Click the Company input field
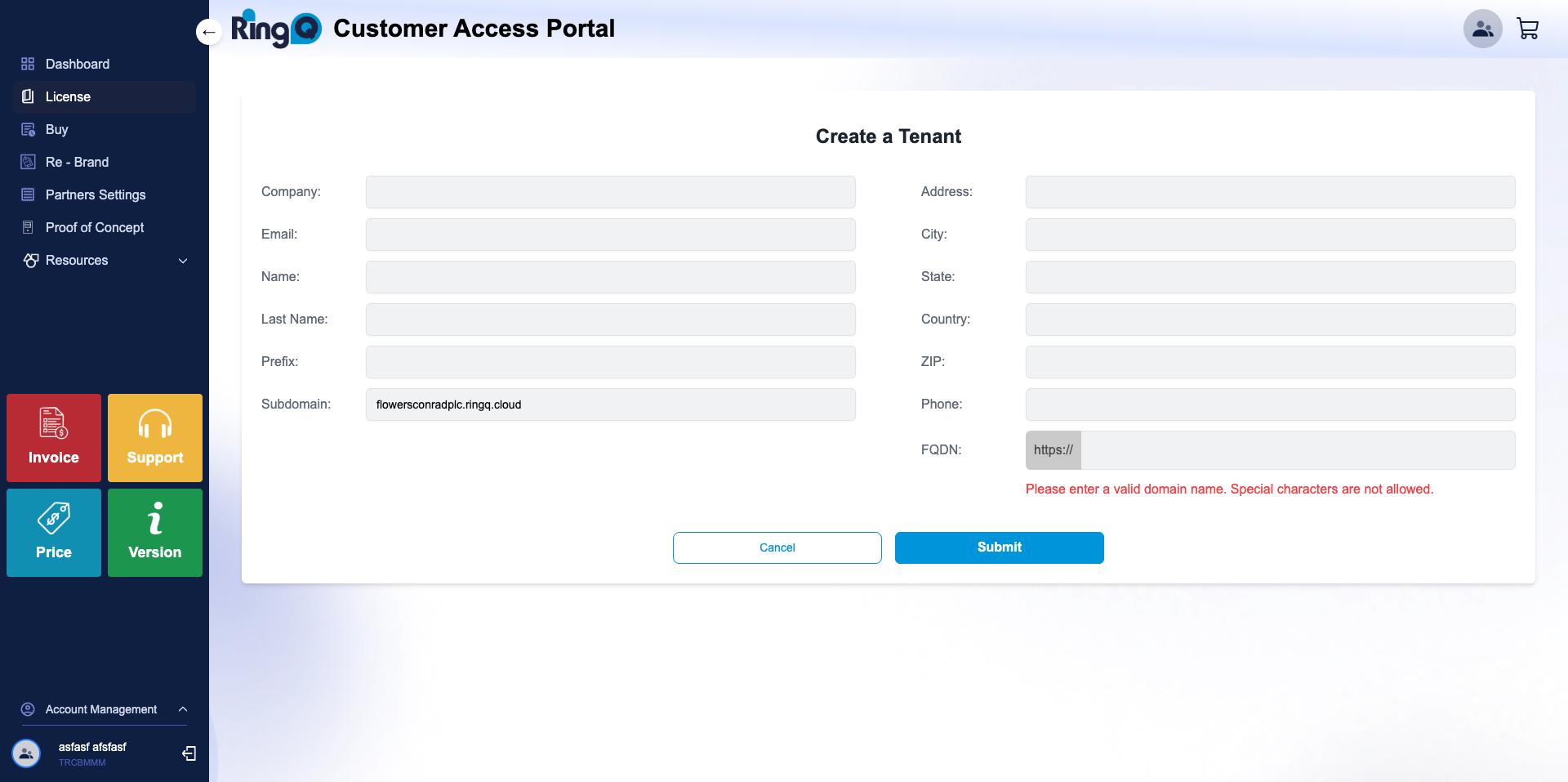Image resolution: width=1568 pixels, height=782 pixels. [610, 191]
